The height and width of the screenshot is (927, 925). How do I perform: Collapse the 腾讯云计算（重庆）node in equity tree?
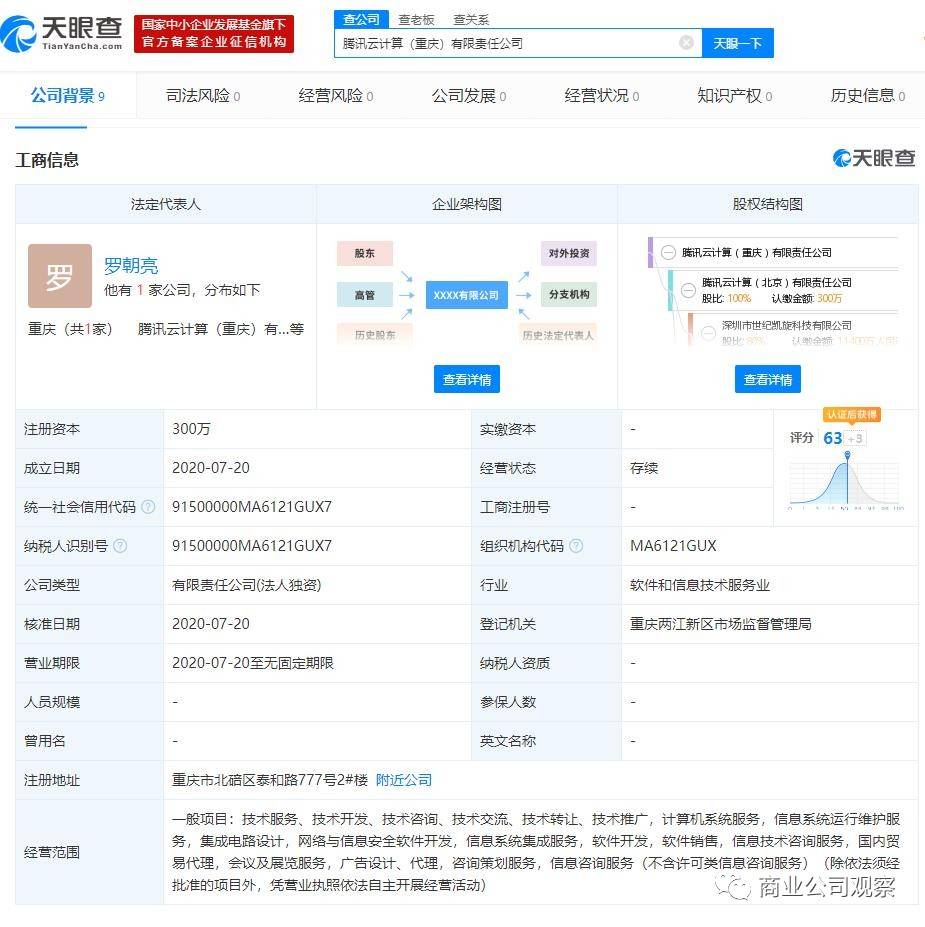[x=668, y=253]
